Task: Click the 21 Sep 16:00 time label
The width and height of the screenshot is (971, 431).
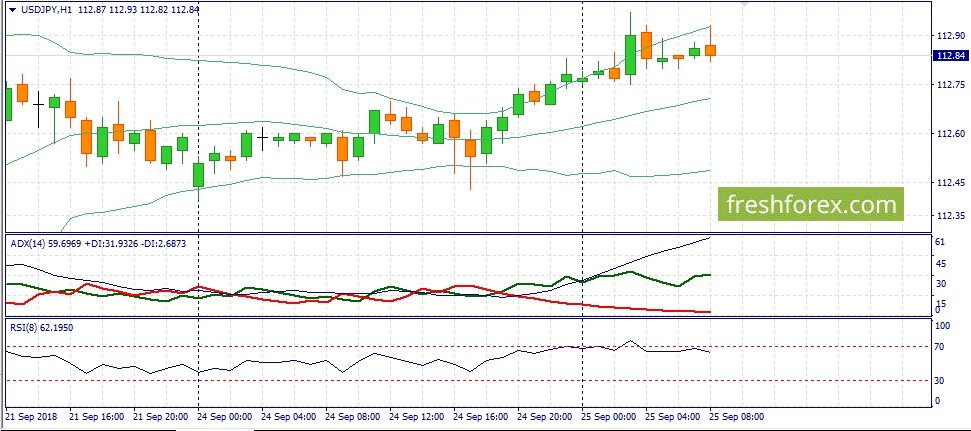Action: tap(97, 416)
